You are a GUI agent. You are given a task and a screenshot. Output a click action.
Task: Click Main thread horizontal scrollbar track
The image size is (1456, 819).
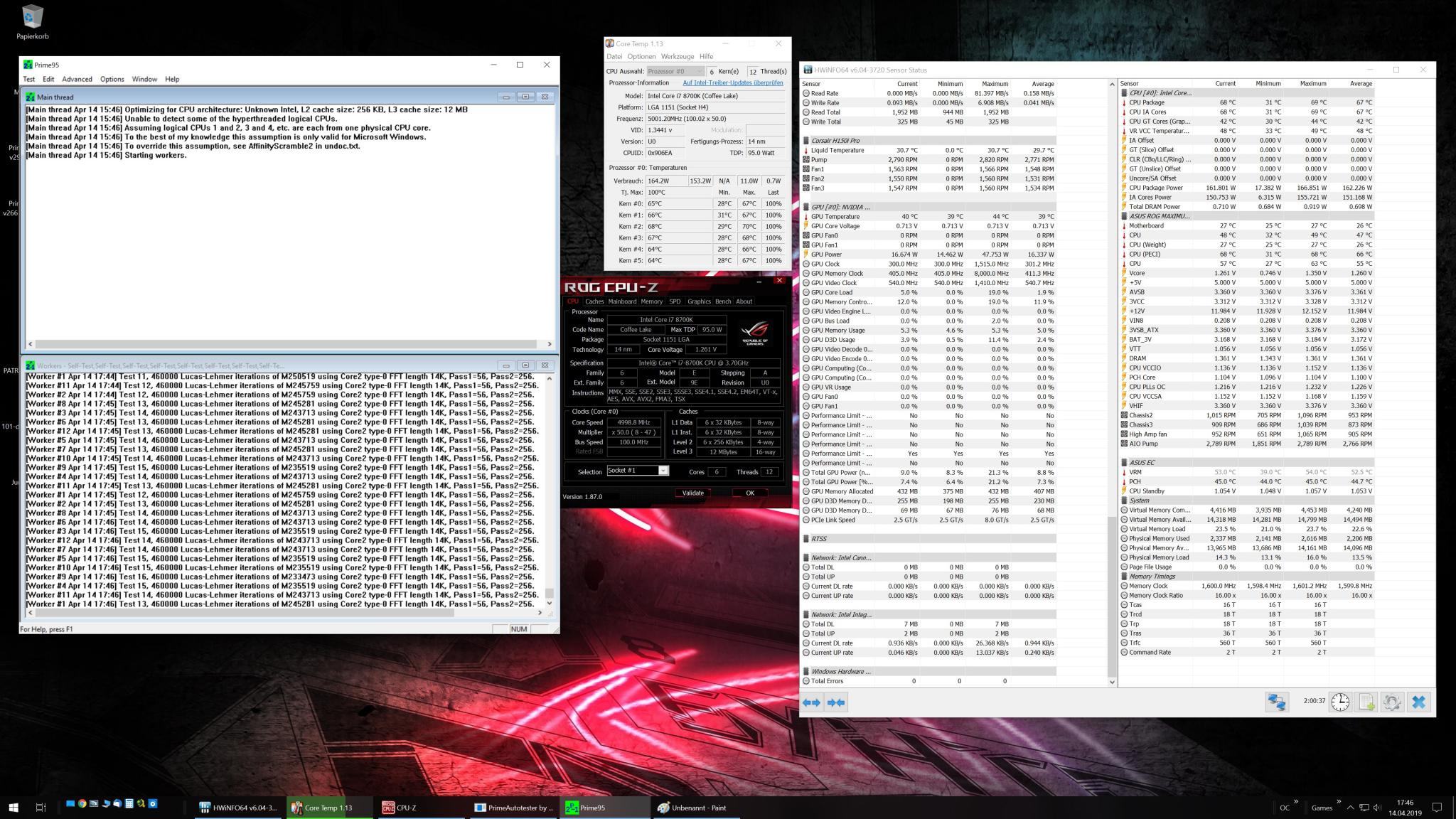289,344
